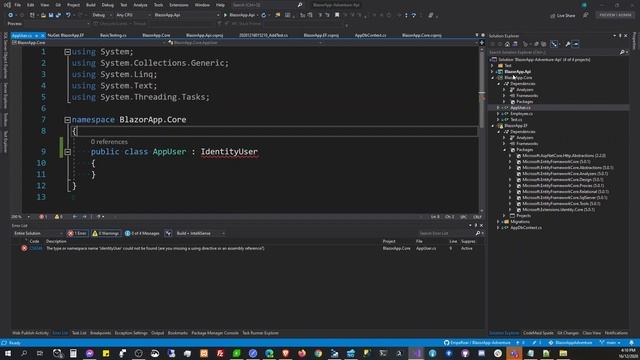640x360 pixels.
Task: Open the File menu
Action: click(x=17, y=5)
